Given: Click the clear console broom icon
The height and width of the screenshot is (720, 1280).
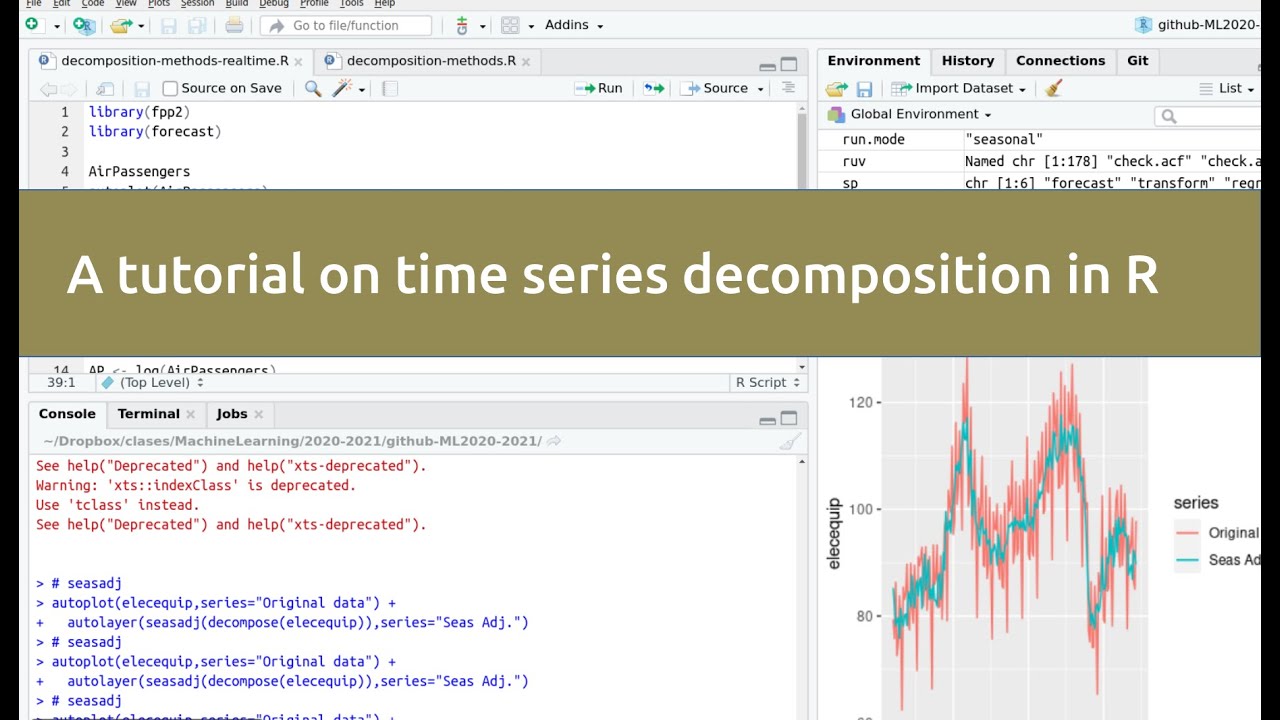Looking at the screenshot, I should click(x=790, y=441).
